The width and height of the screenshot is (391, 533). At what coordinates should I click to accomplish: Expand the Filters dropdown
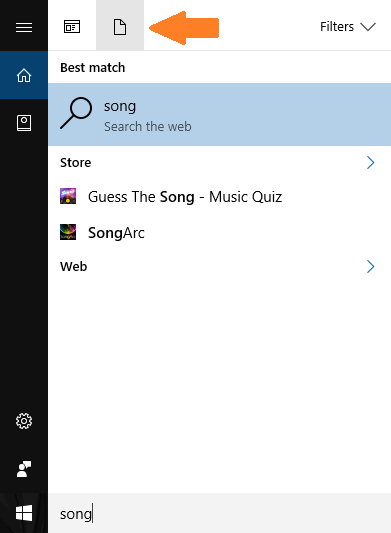tap(347, 27)
